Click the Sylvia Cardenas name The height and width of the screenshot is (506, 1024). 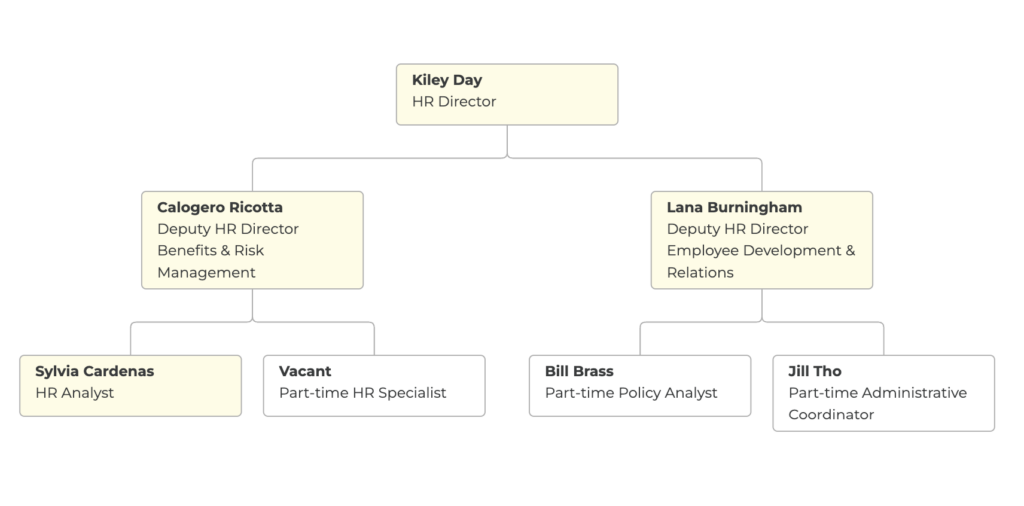click(x=94, y=371)
